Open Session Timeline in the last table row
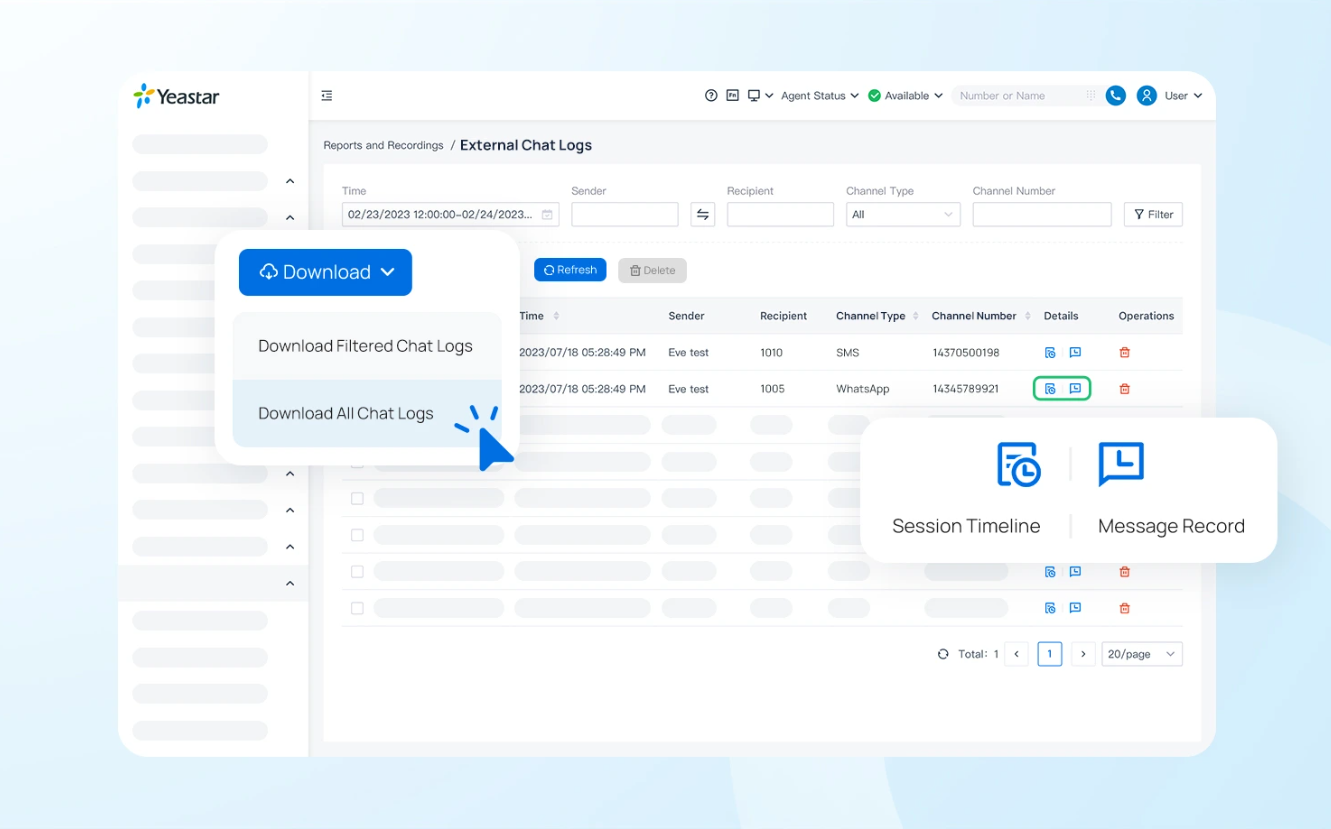Viewport: 1331px width, 829px height. pos(1050,608)
